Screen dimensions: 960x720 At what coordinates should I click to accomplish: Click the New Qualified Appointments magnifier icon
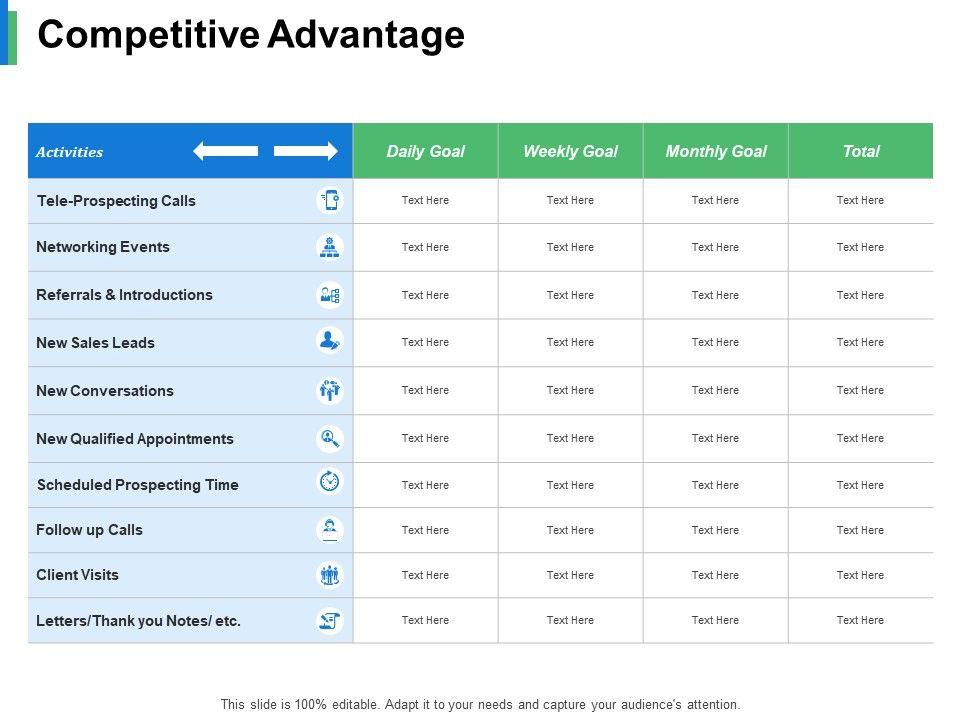tap(330, 438)
